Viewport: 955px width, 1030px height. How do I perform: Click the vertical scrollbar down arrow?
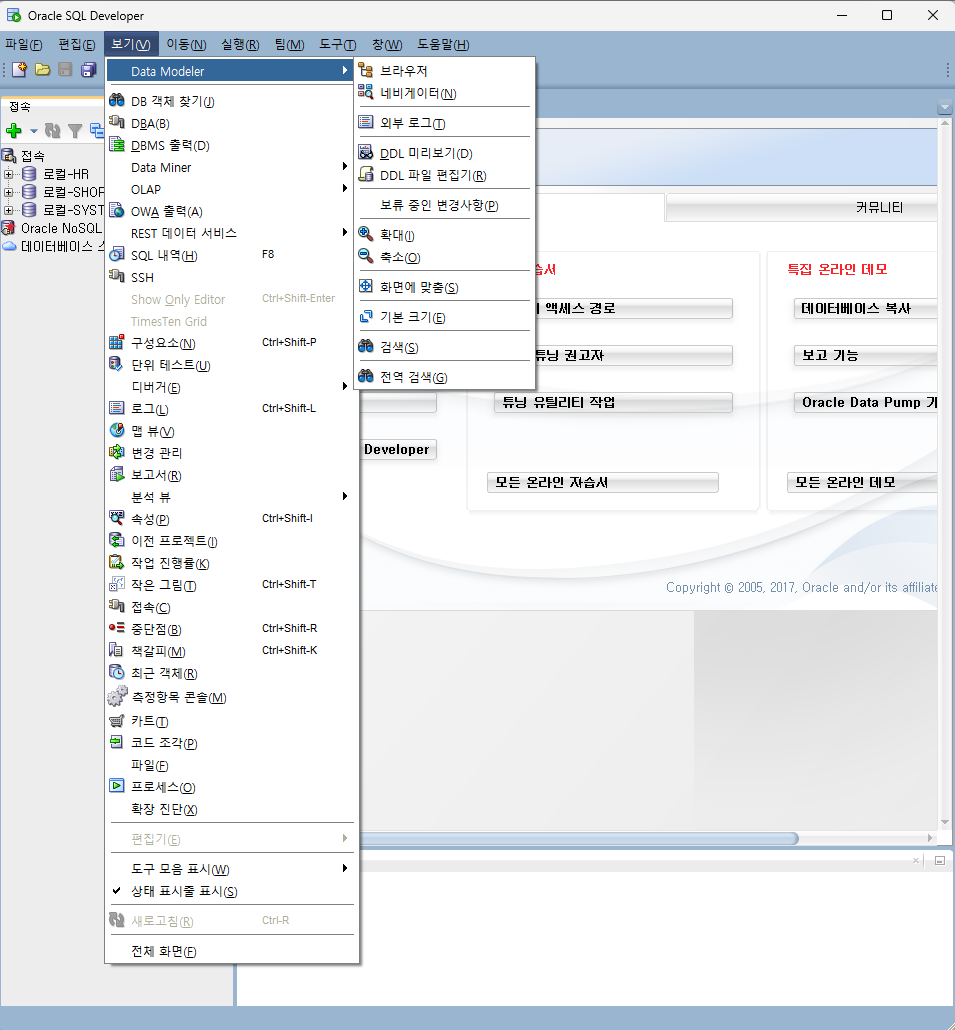[945, 822]
